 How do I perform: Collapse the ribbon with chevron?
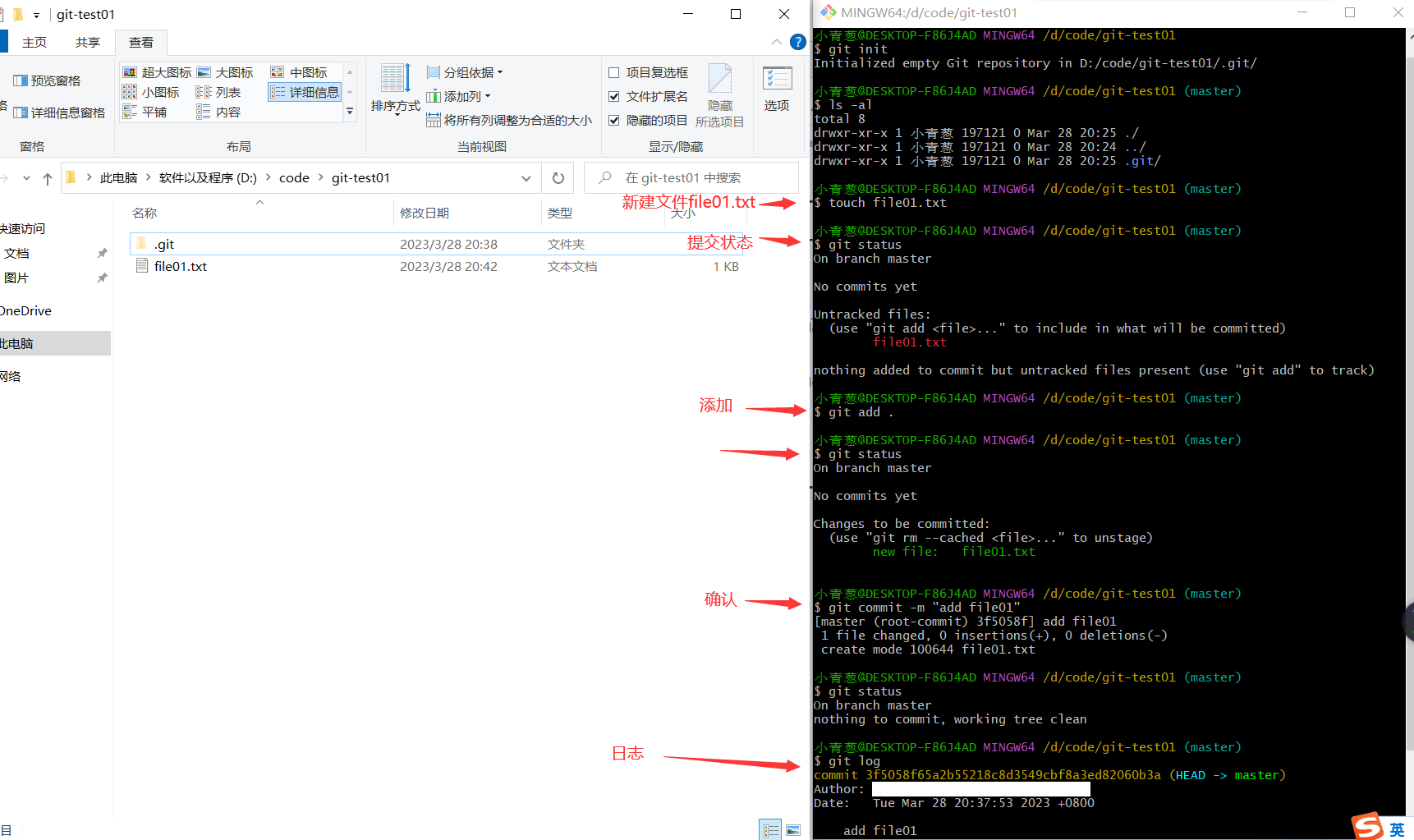click(x=777, y=42)
